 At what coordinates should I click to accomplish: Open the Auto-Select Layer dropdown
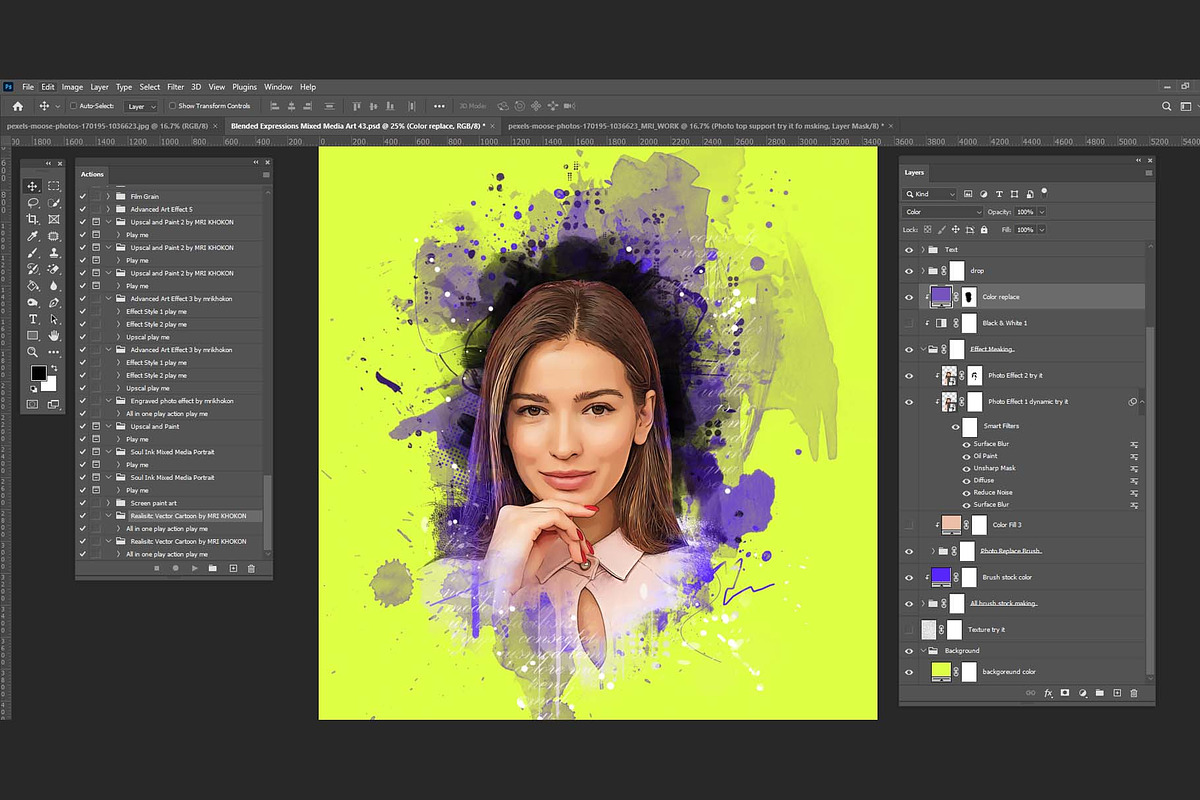click(x=140, y=106)
